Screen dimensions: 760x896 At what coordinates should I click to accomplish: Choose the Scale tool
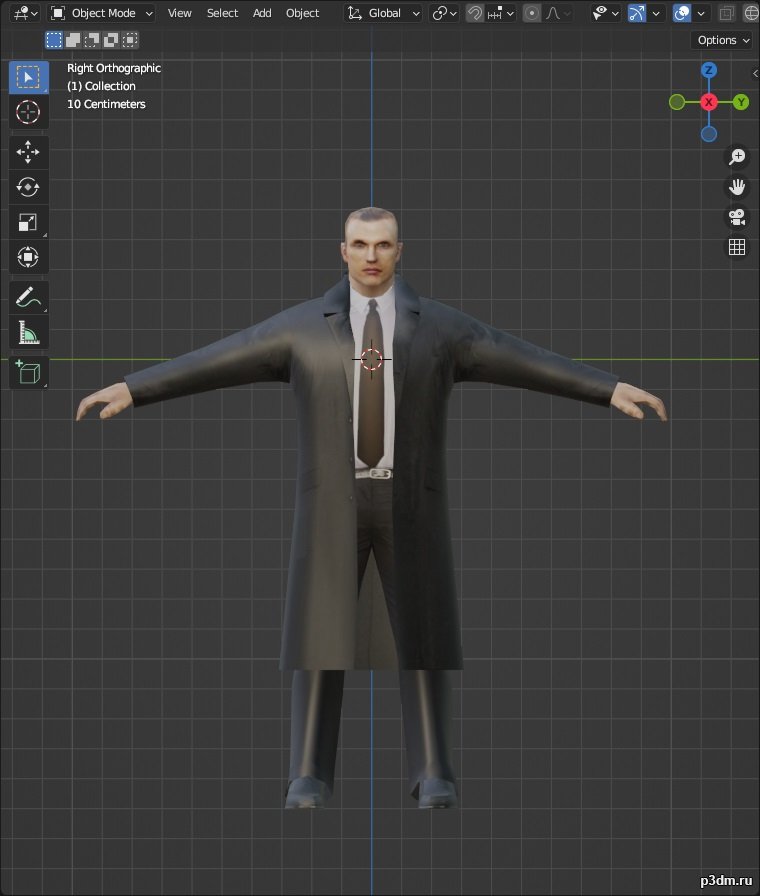(x=28, y=222)
